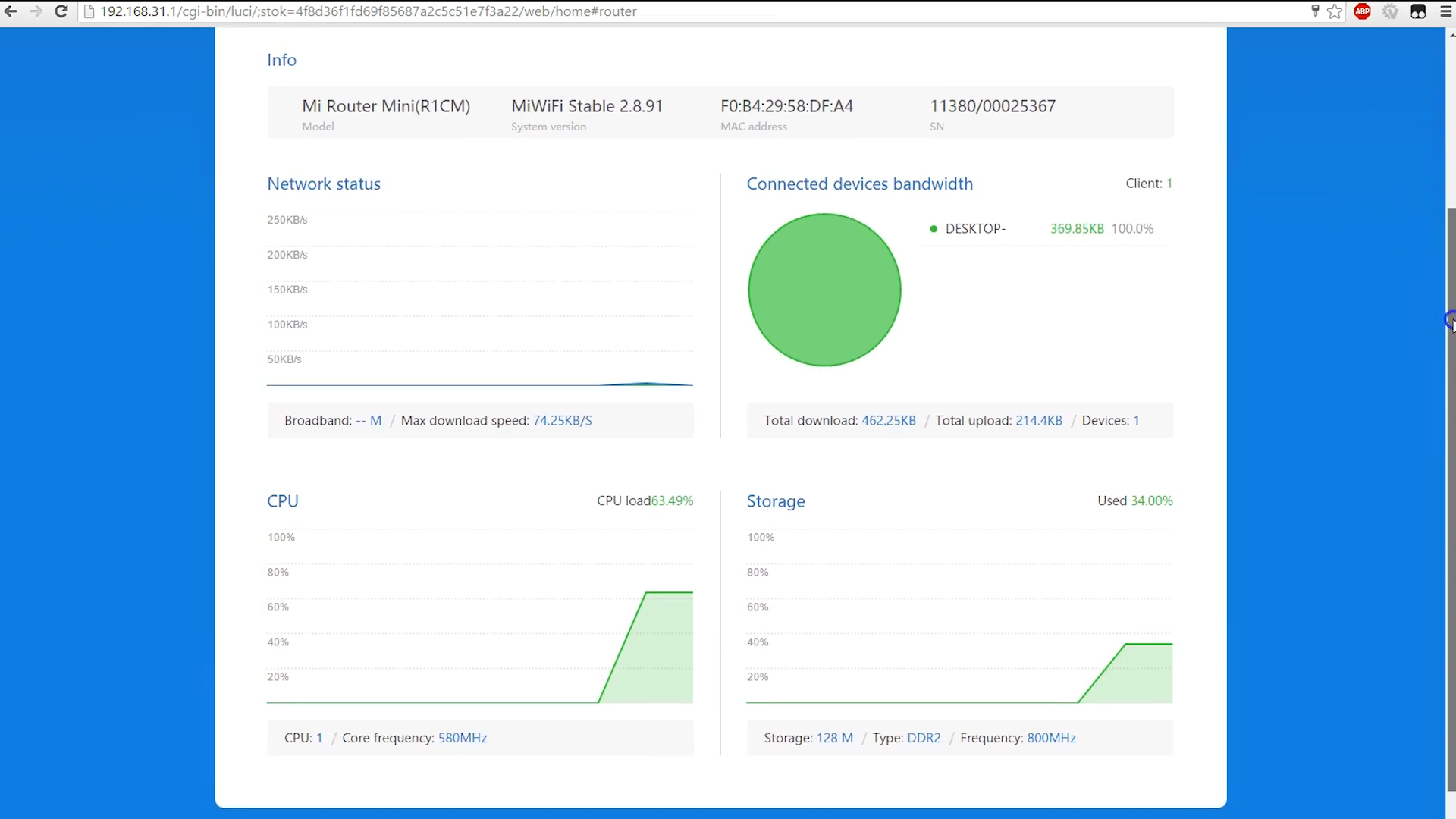The height and width of the screenshot is (819, 1456).
Task: Click the router MAC address text
Action: coord(786,106)
